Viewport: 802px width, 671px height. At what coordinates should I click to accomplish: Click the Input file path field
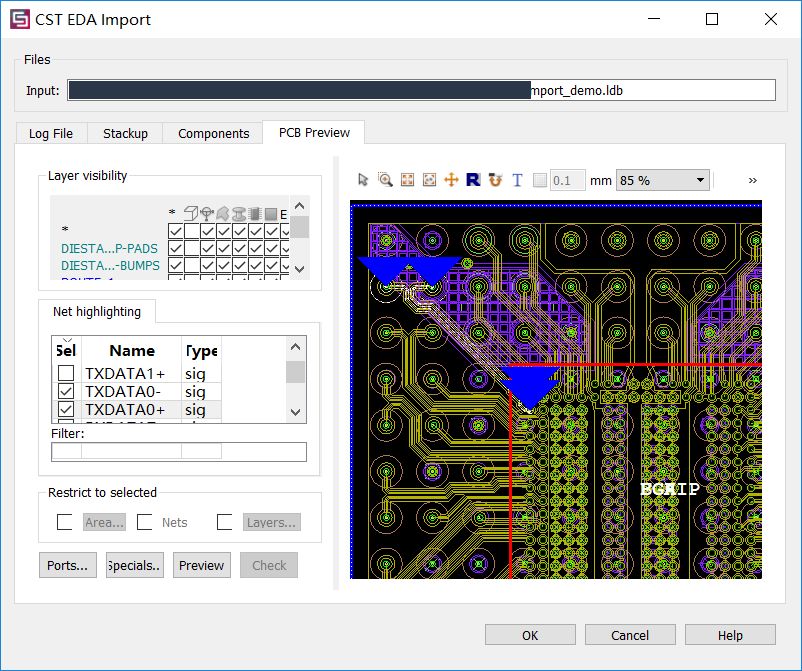click(x=421, y=90)
